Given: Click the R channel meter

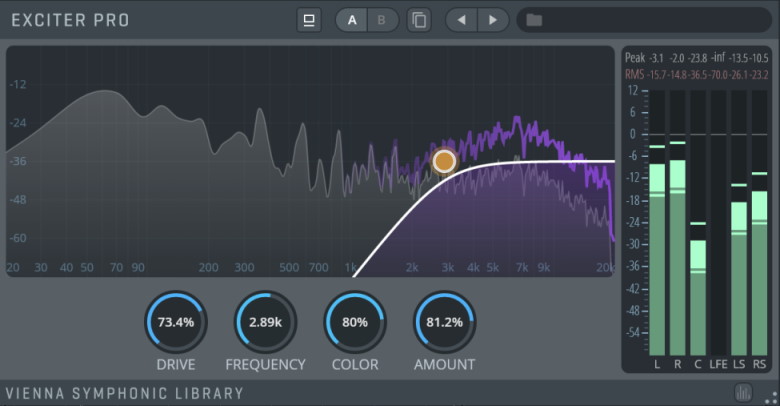Looking at the screenshot, I should pos(678,223).
